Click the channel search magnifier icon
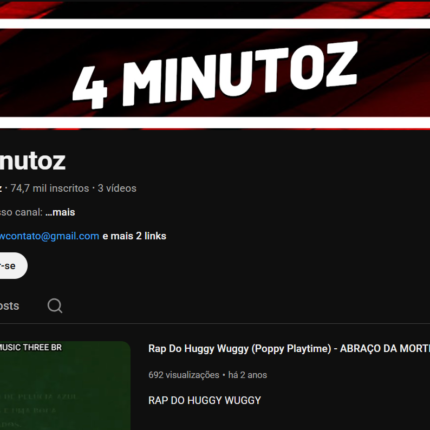The image size is (430, 430). tap(55, 306)
